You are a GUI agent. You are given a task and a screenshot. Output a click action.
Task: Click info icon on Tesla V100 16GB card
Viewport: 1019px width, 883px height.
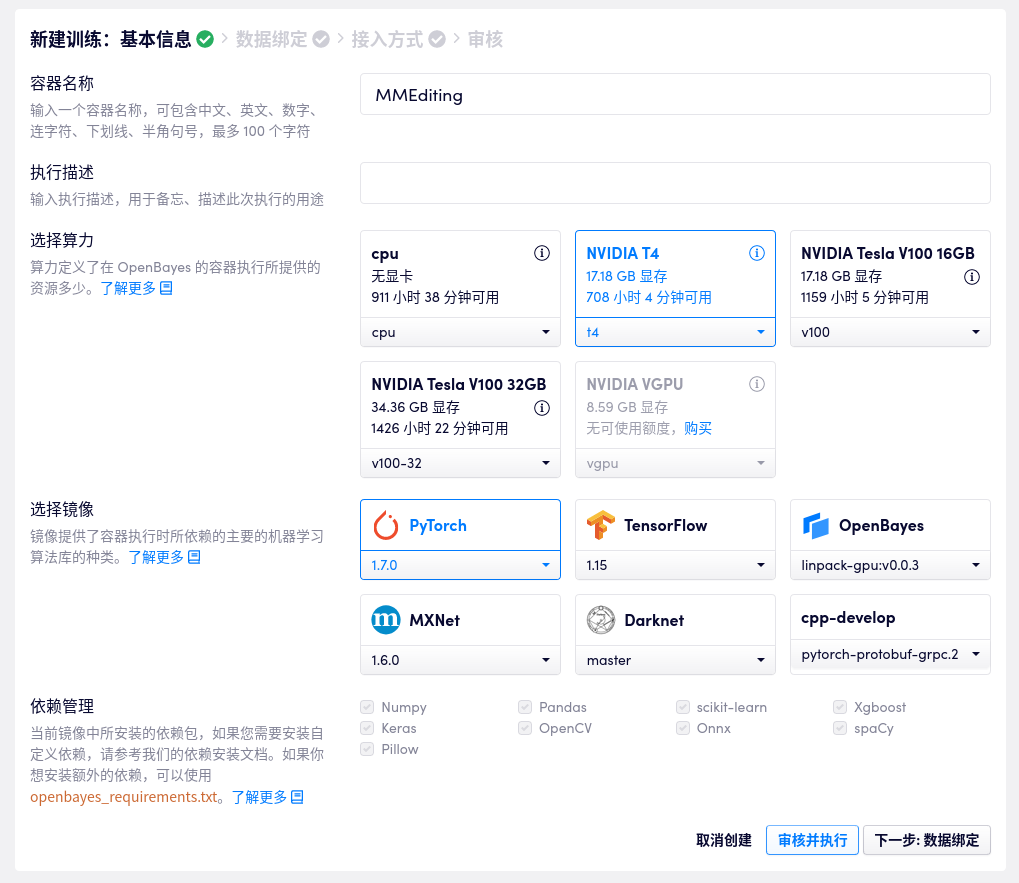tap(971, 276)
